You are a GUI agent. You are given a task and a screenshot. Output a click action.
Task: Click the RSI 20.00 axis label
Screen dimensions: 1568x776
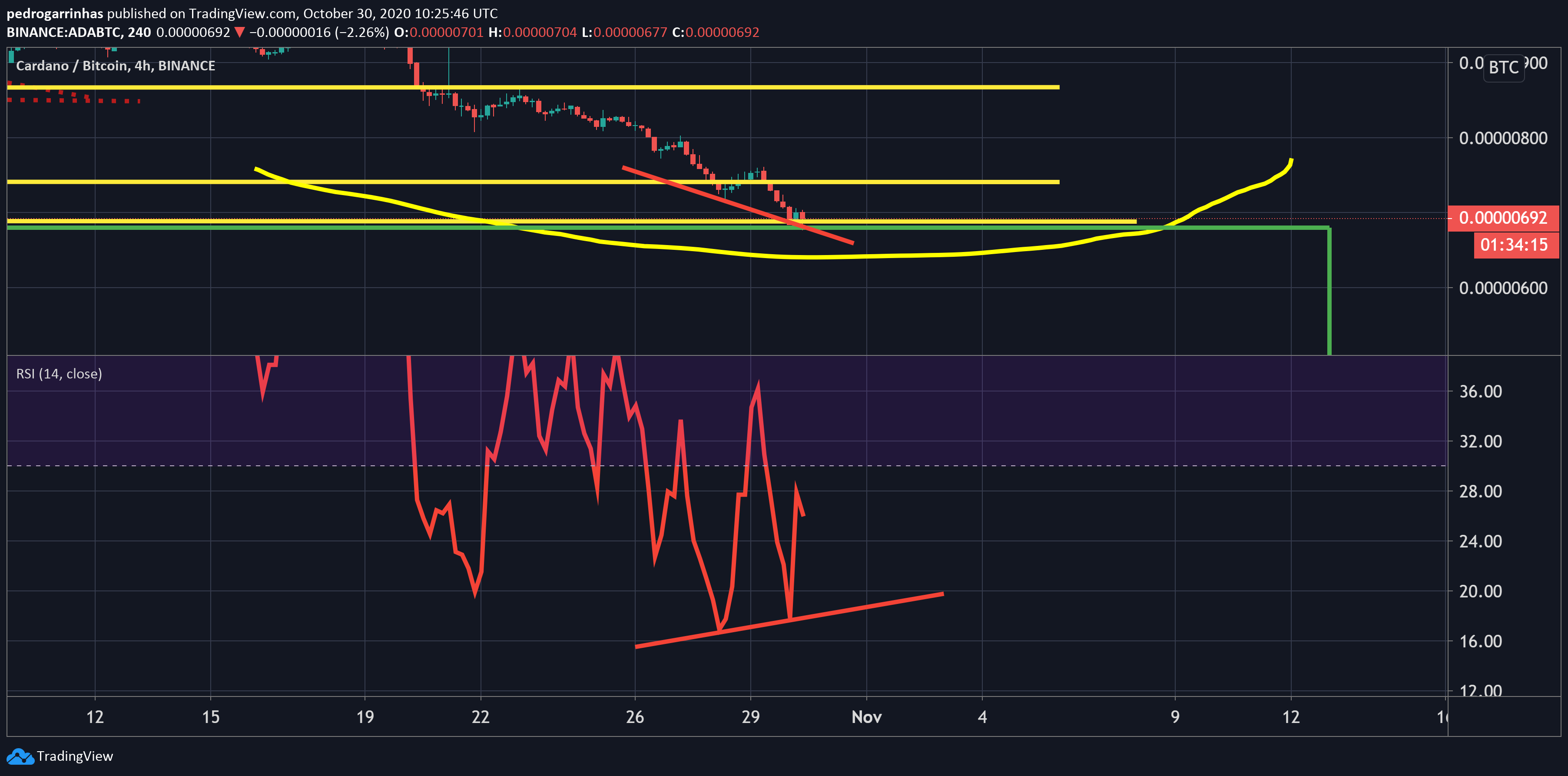[1480, 591]
